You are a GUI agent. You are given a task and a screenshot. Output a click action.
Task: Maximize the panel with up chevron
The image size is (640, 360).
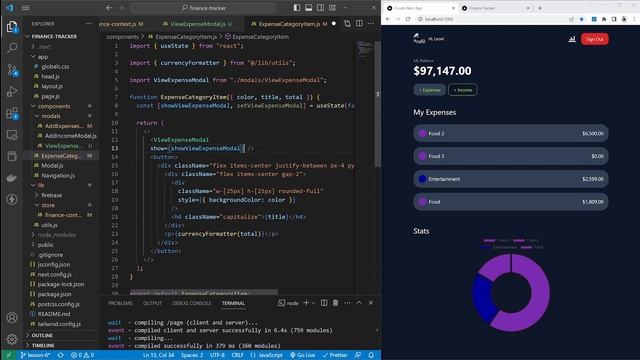pos(359,303)
